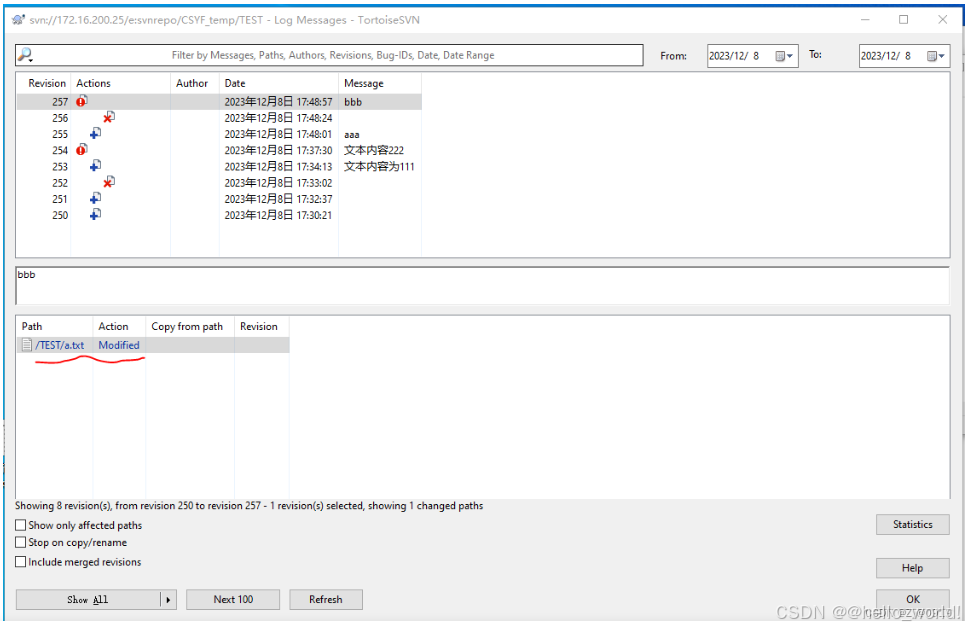Open the Statistics dialog
This screenshot has height=630, width=965.
click(x=912, y=524)
